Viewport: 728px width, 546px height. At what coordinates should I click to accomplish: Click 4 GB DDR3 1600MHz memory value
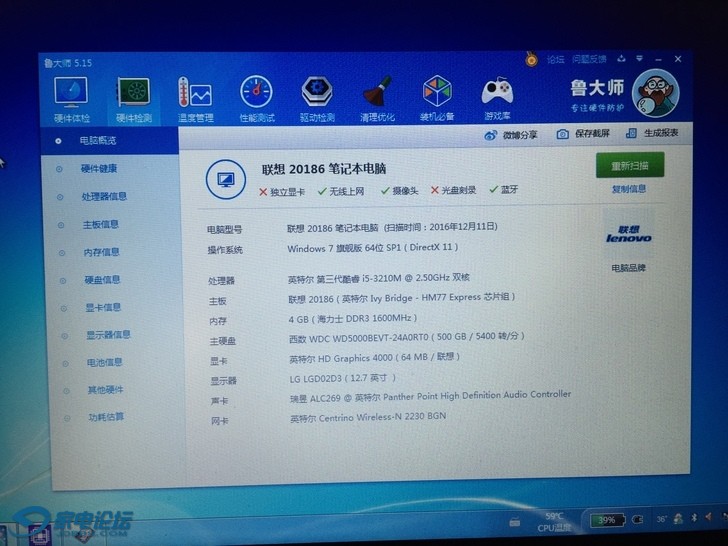353,319
